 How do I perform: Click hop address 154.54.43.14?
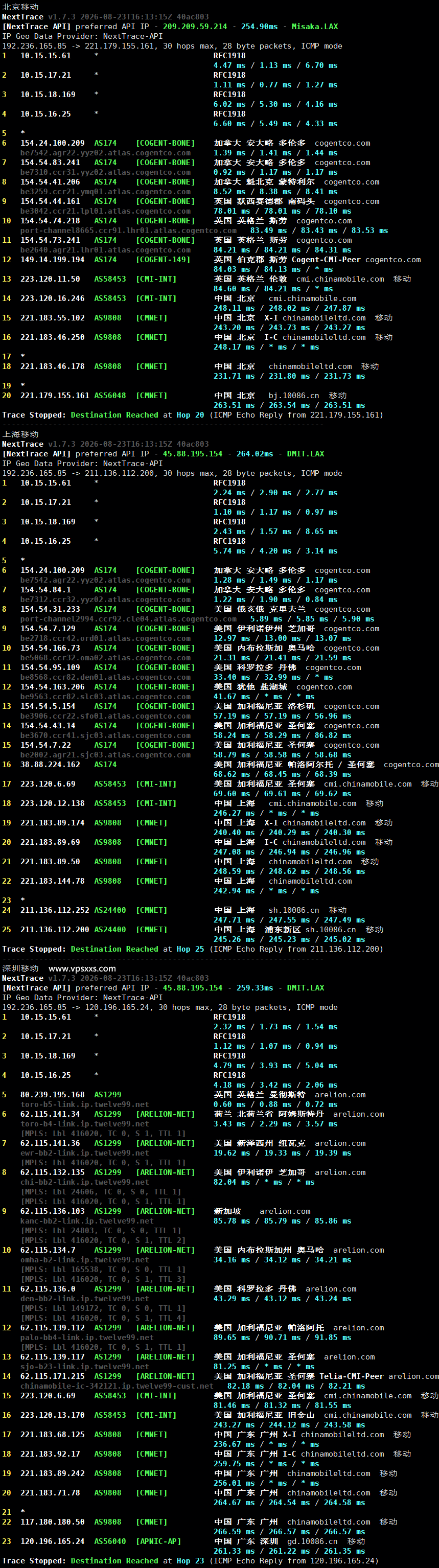tap(48, 726)
